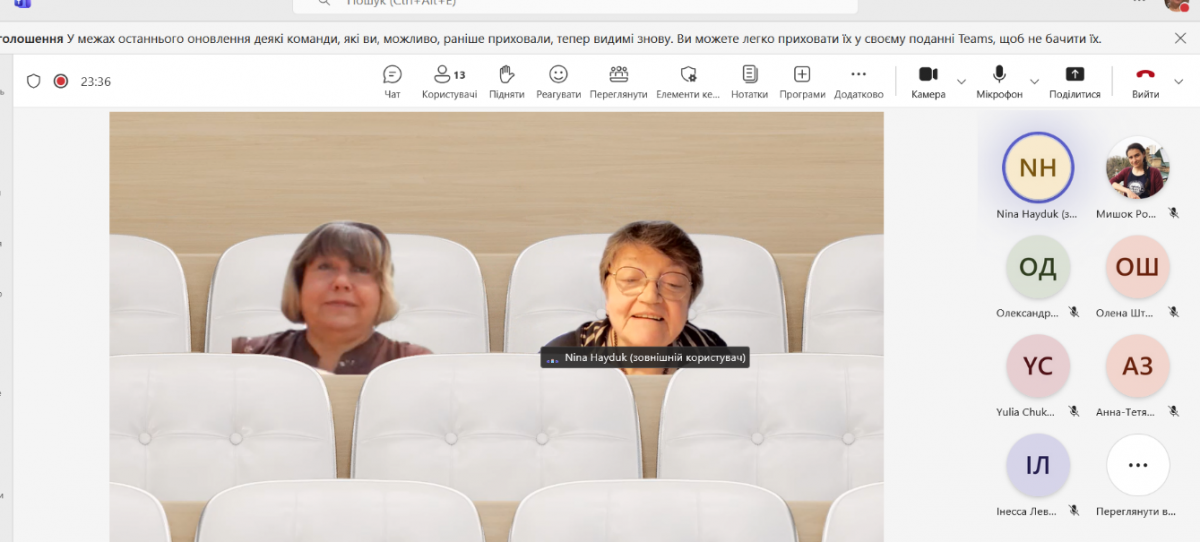Open the Реагувати reactions menu

click(x=558, y=81)
